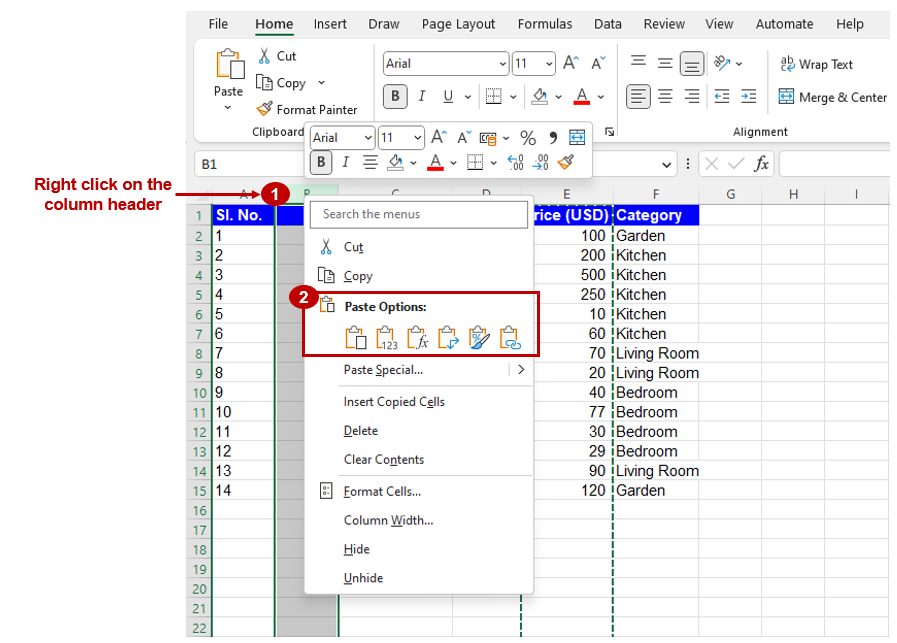Click Merge and Center in the mini toolbar
The image size is (897, 643).
[577, 138]
